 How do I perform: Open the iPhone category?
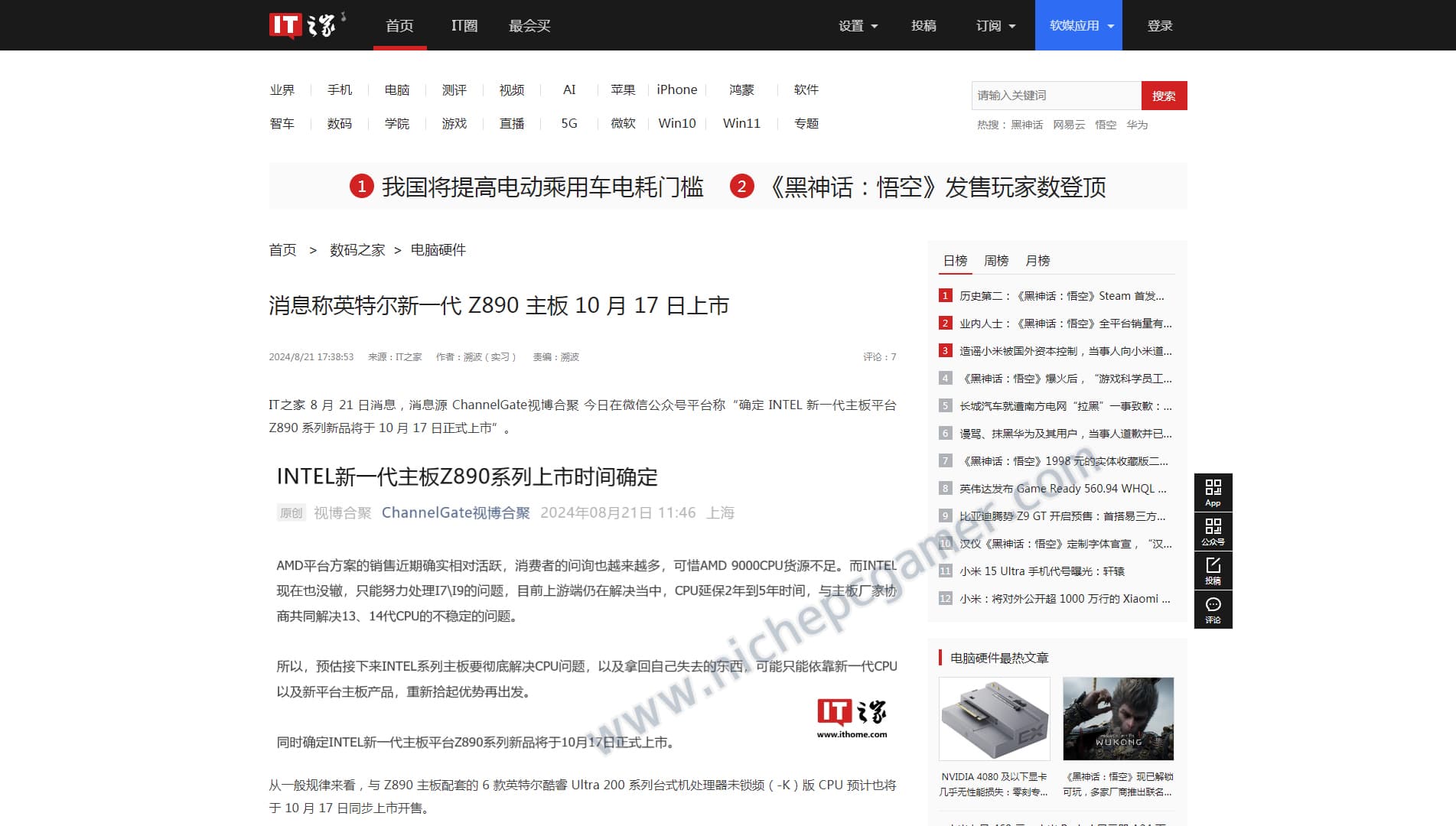(x=677, y=89)
